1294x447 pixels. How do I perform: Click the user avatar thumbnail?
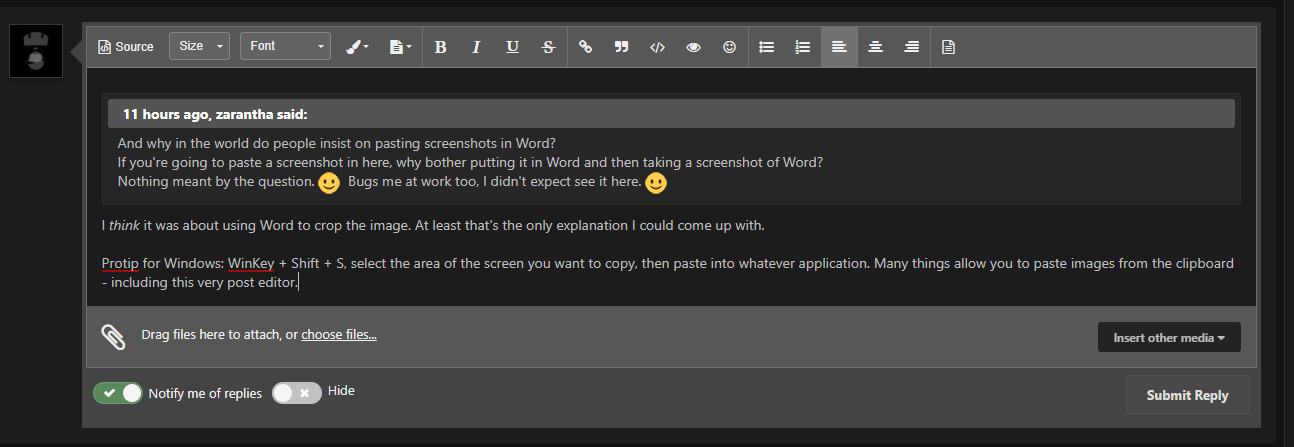tap(37, 50)
